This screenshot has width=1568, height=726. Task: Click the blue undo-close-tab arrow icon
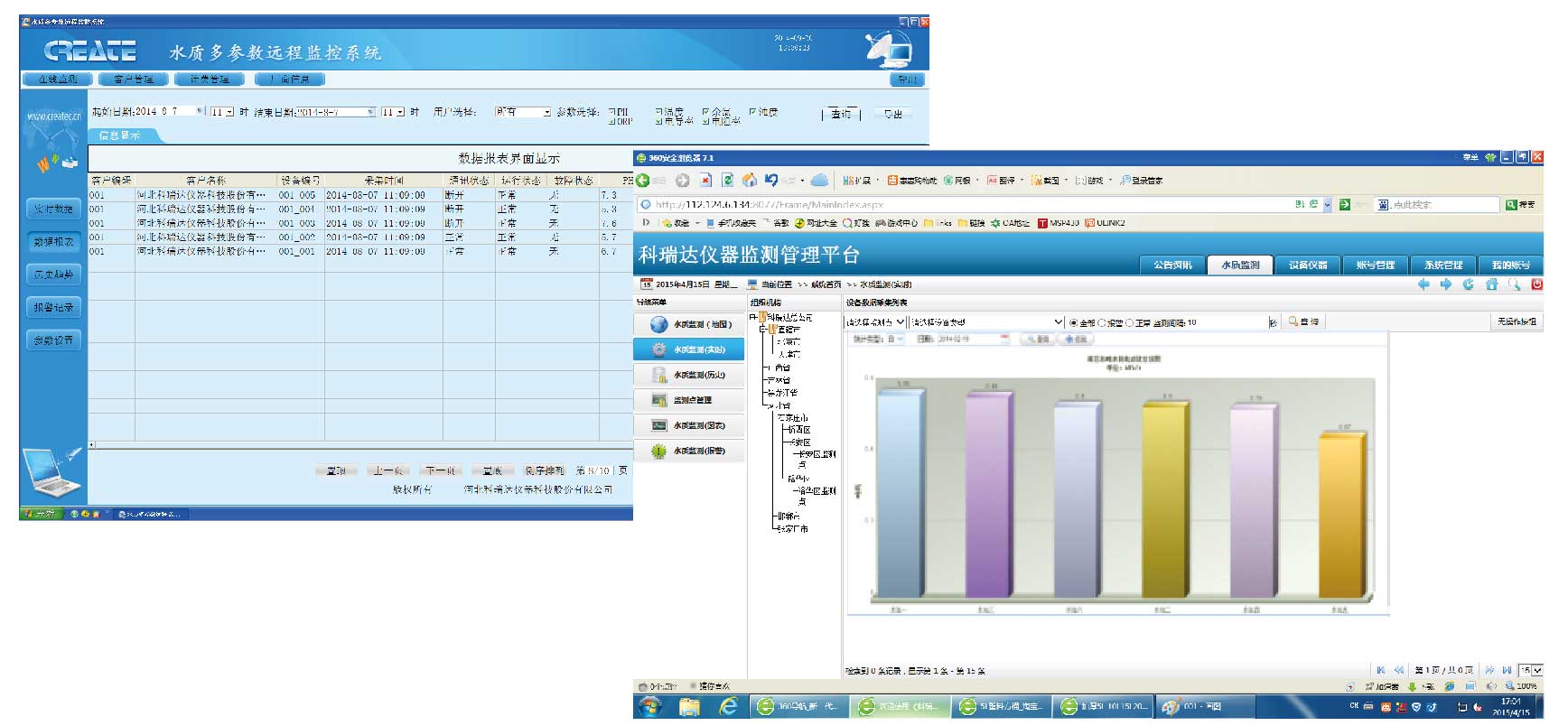coord(770,181)
